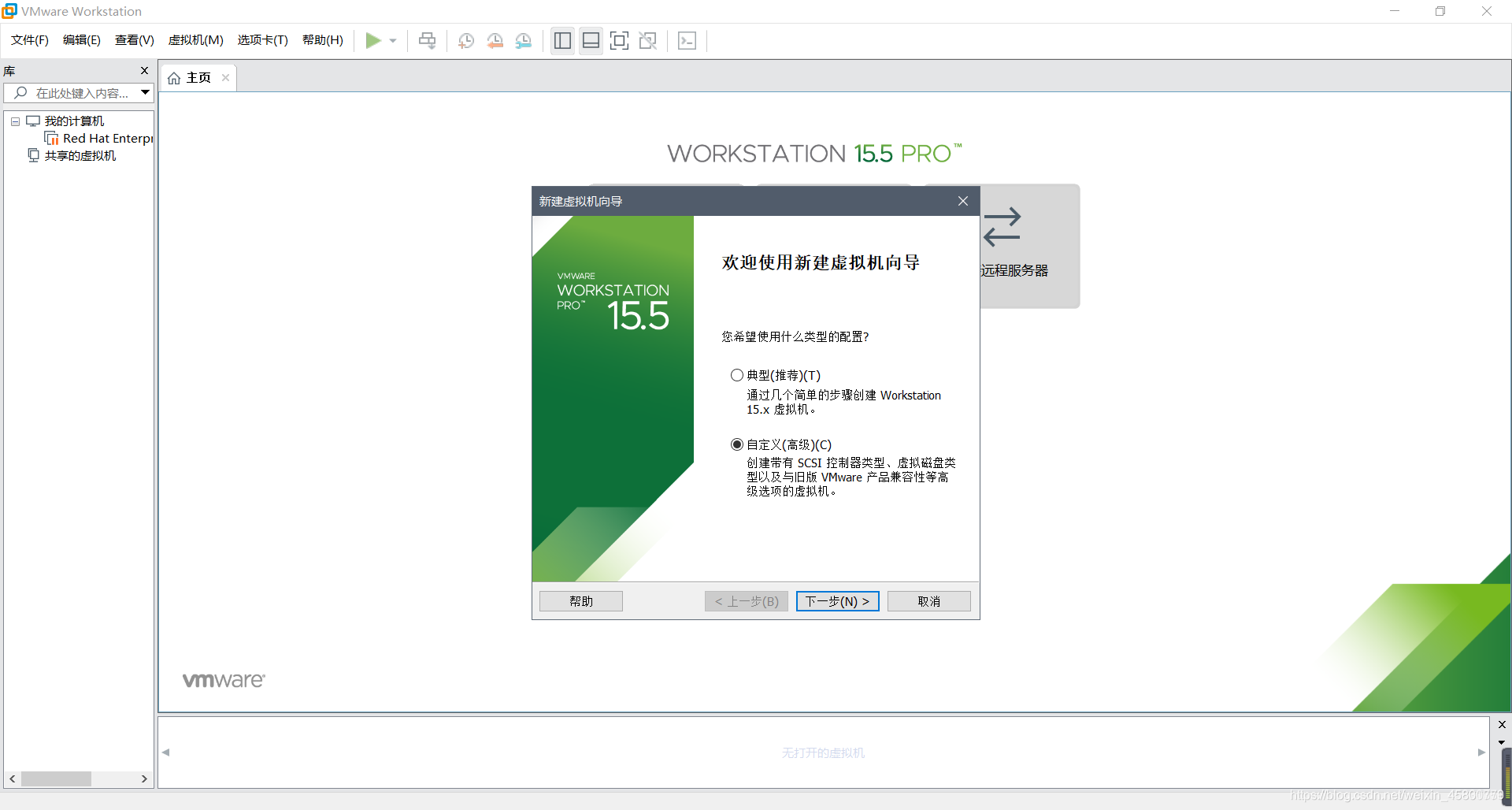The height and width of the screenshot is (810, 1512).
Task: Collapse the 我的计算机 tree node
Action: click(15, 121)
